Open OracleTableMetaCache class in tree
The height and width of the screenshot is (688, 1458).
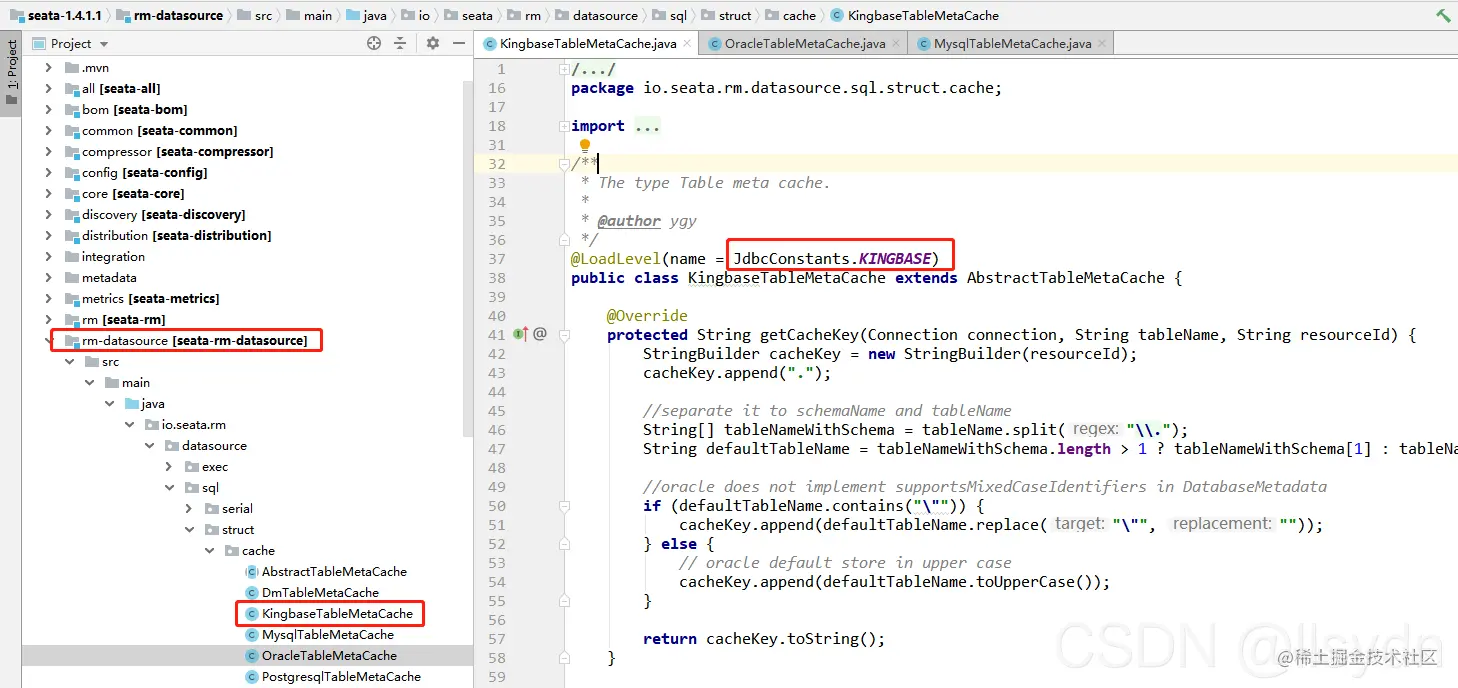pos(329,655)
